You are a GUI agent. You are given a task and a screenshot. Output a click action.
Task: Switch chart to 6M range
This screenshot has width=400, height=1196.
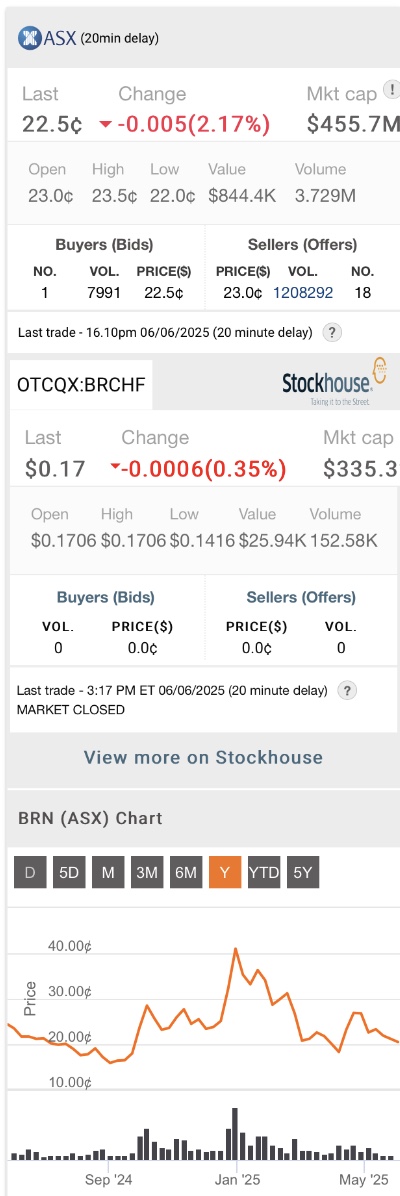tap(185, 873)
